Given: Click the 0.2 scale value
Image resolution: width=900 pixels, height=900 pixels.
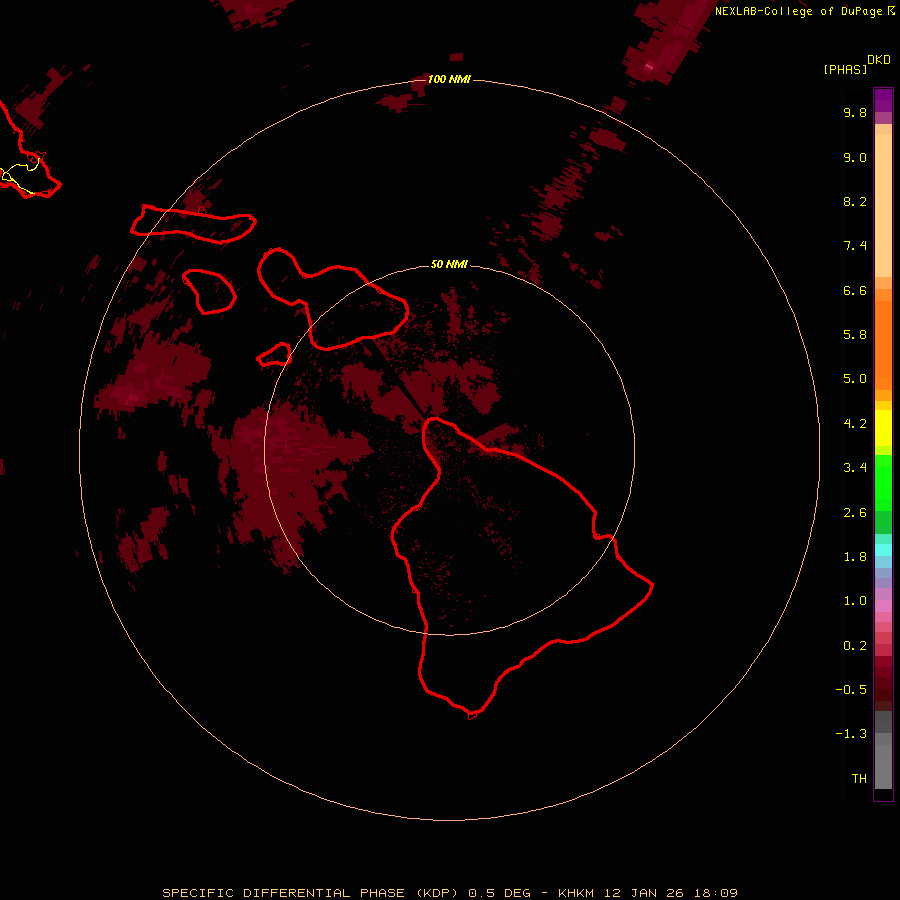Looking at the screenshot, I should point(855,646).
